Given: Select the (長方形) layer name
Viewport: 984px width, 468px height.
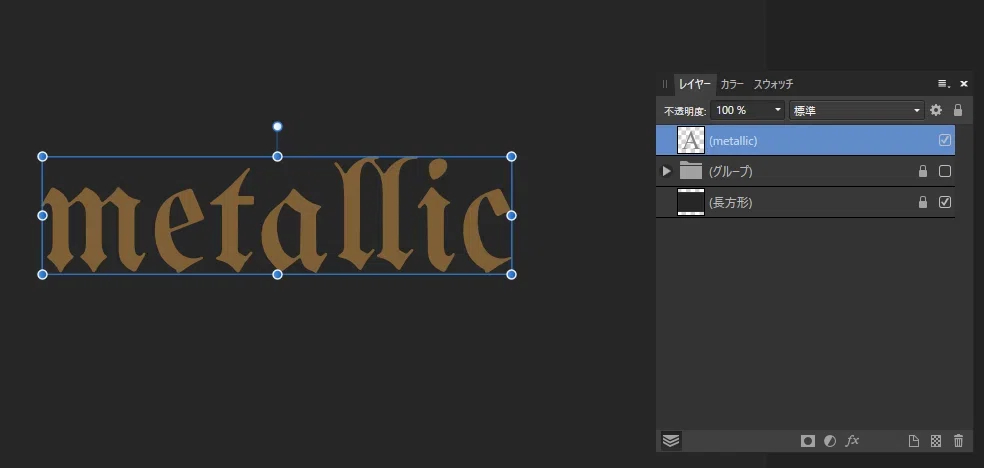Looking at the screenshot, I should click(730, 202).
